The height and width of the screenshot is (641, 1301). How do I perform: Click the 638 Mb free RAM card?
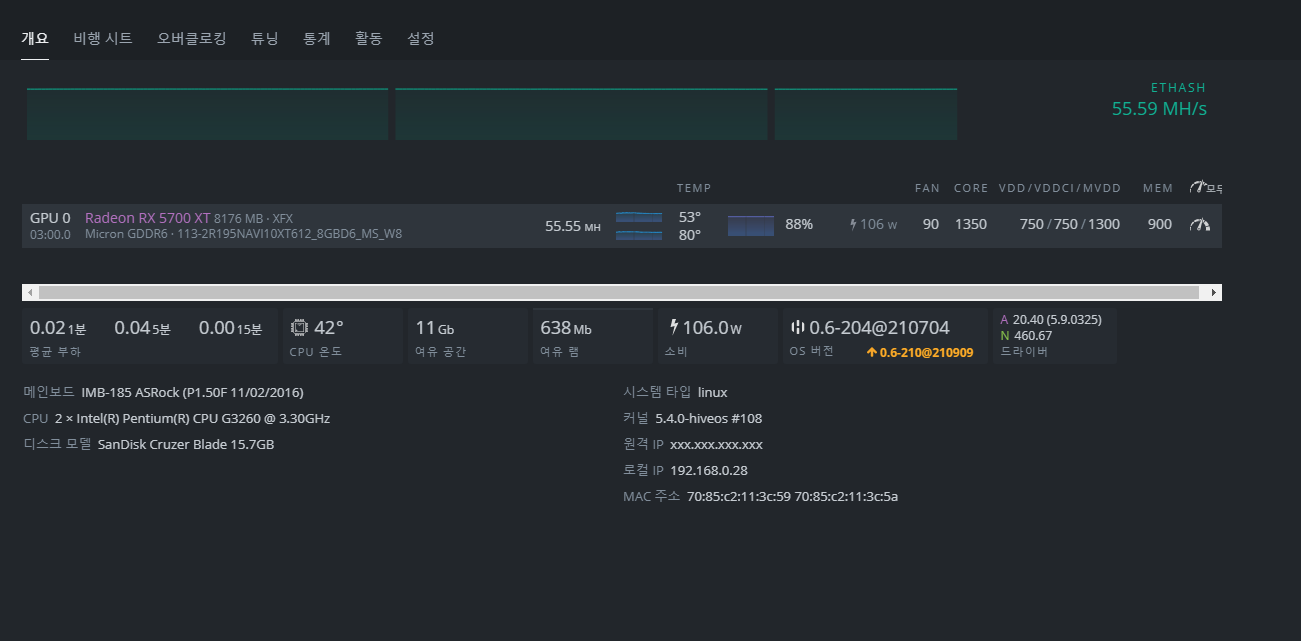tap(593, 336)
